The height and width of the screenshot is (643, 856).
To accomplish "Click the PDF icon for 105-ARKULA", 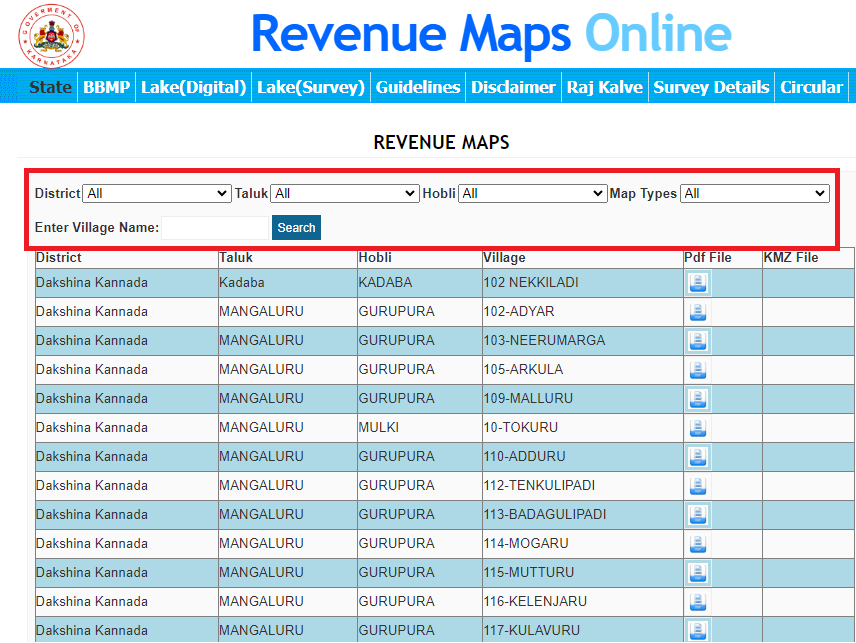I will pos(697,370).
